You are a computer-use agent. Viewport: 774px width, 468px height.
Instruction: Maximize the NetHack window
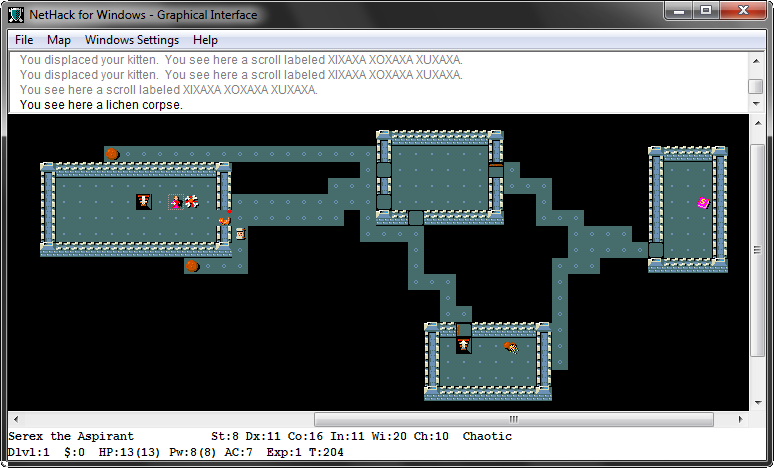[x=706, y=10]
